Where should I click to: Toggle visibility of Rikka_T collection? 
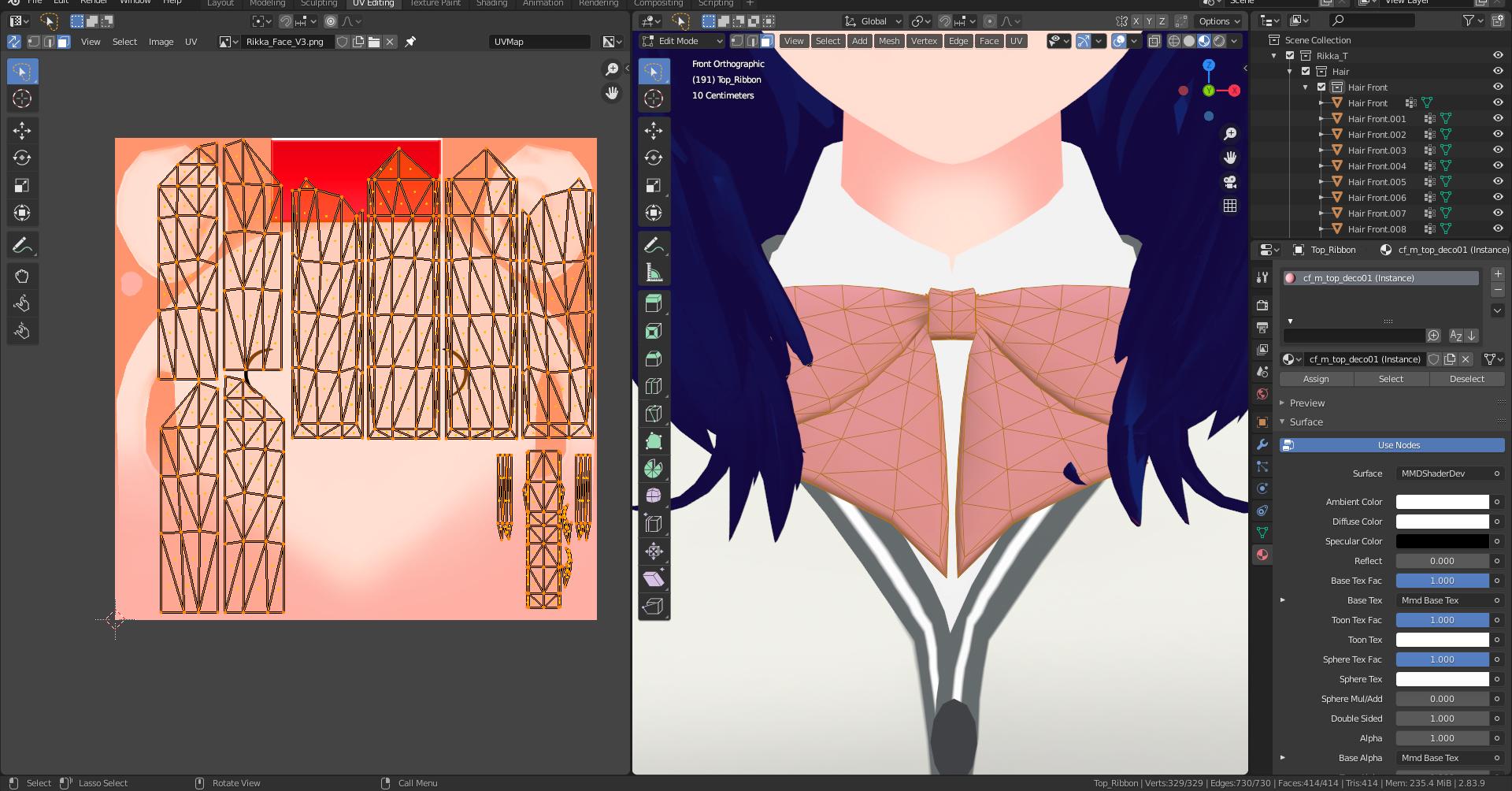[x=1498, y=55]
